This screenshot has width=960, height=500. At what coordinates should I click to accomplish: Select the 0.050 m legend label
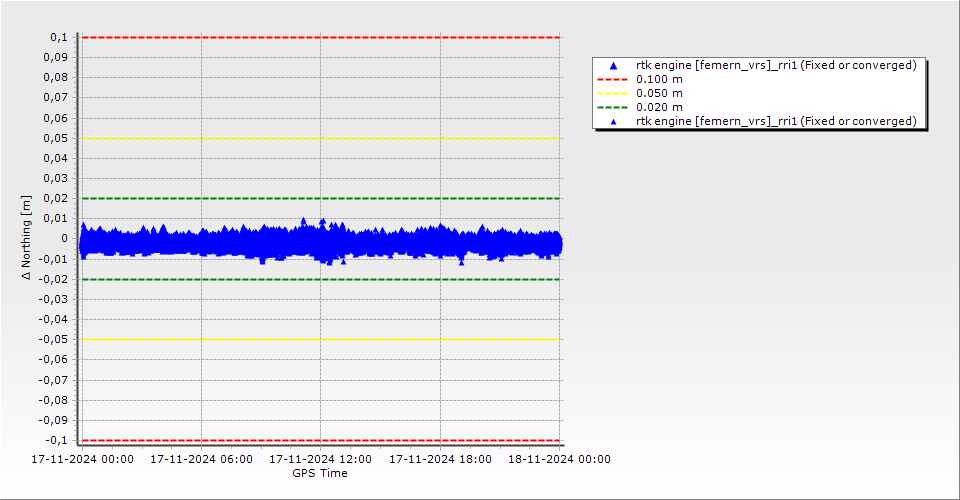[660, 93]
